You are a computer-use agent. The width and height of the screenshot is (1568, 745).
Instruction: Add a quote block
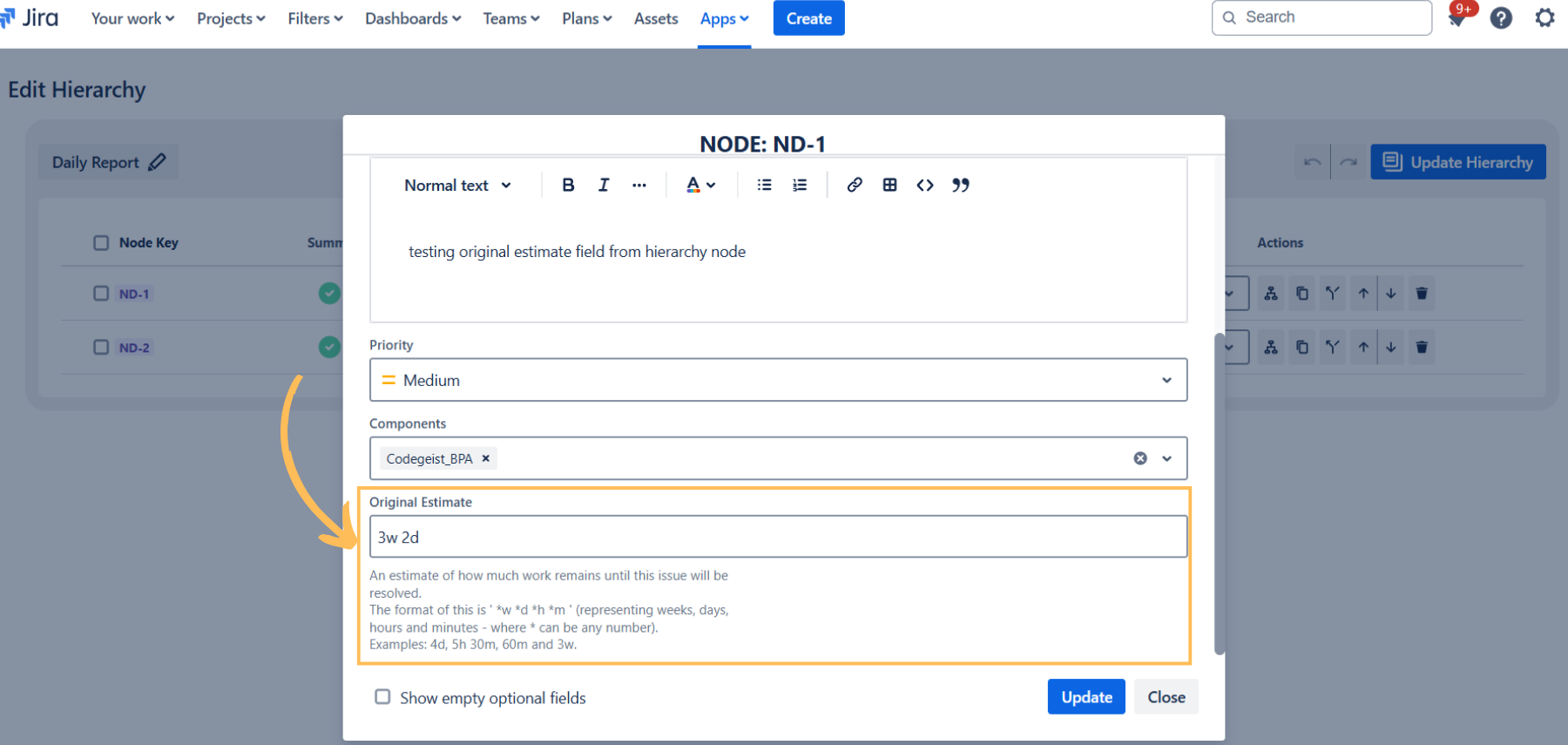[x=960, y=185]
